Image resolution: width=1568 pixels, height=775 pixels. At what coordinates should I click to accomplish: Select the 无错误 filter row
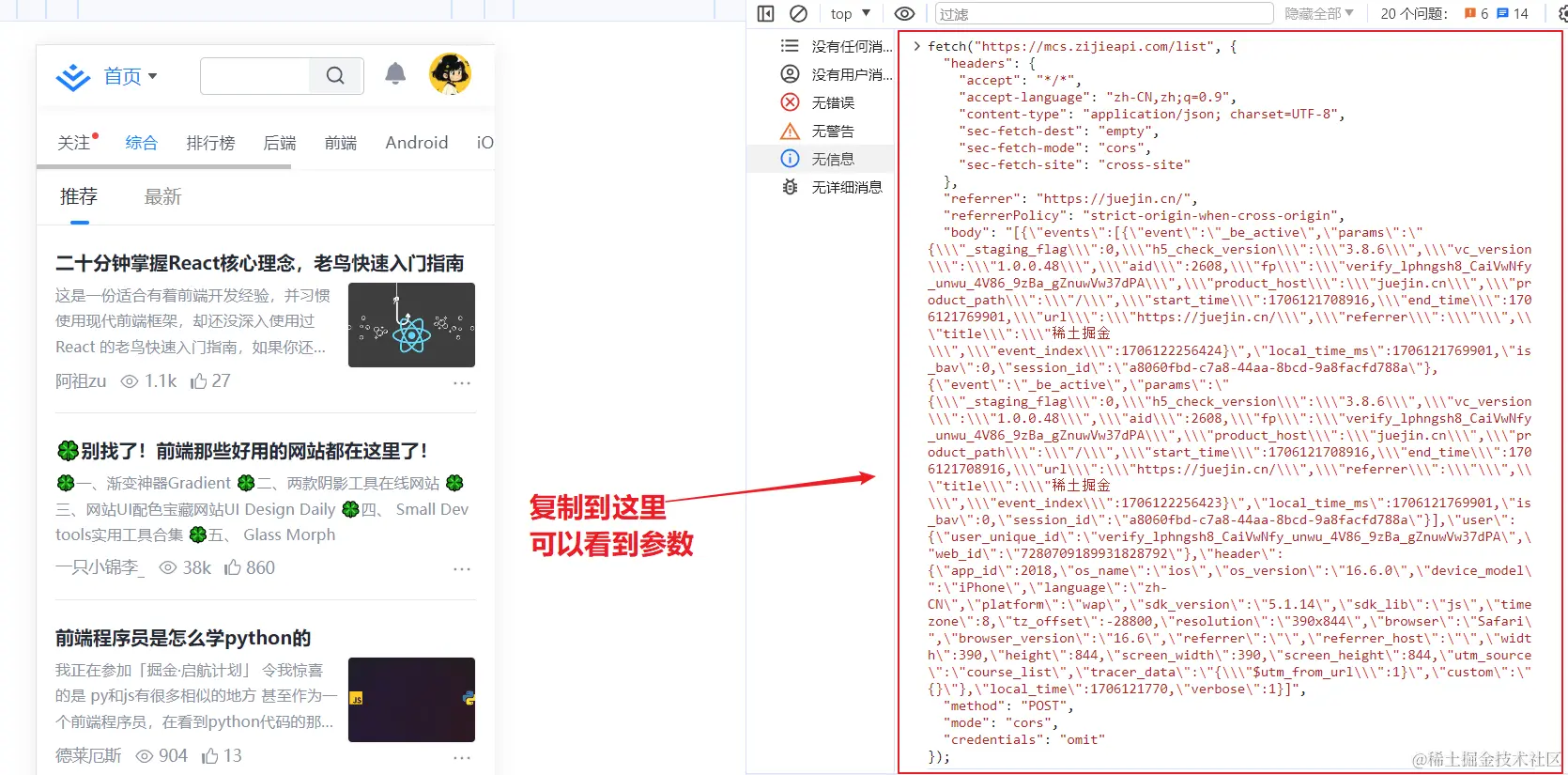[822, 102]
